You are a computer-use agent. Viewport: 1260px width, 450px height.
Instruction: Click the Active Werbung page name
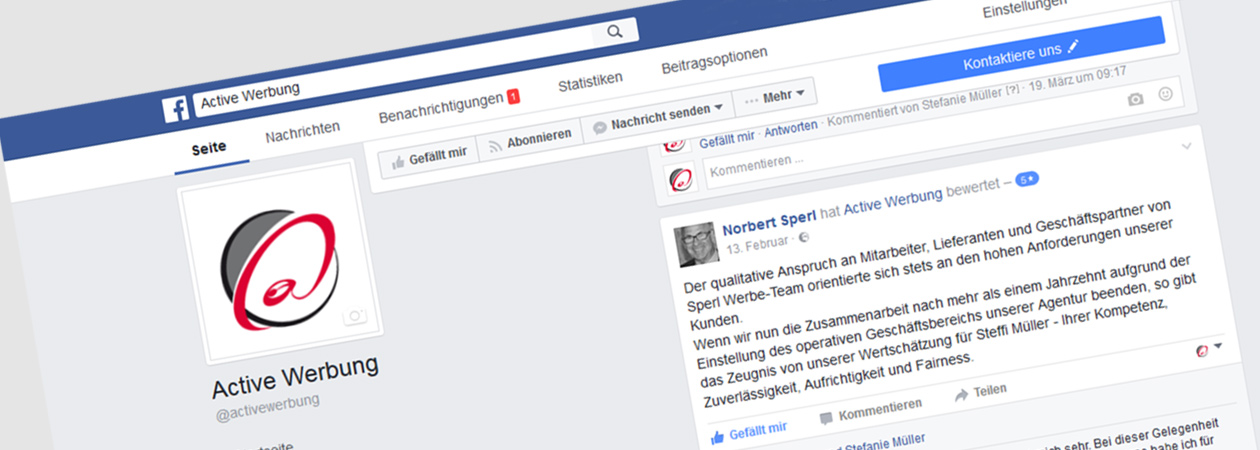point(296,378)
